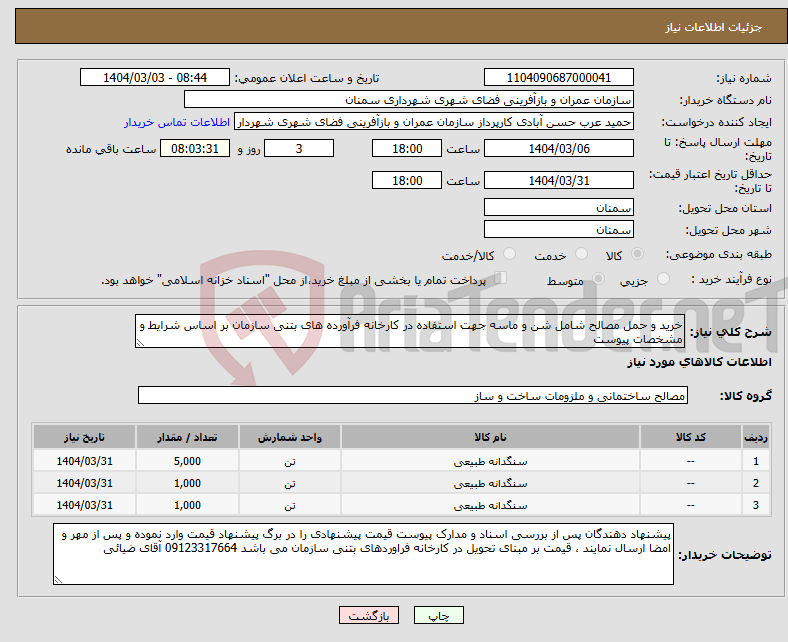This screenshot has height=642, width=788.
Task: Click the buyer organization name field
Action: coord(409,100)
